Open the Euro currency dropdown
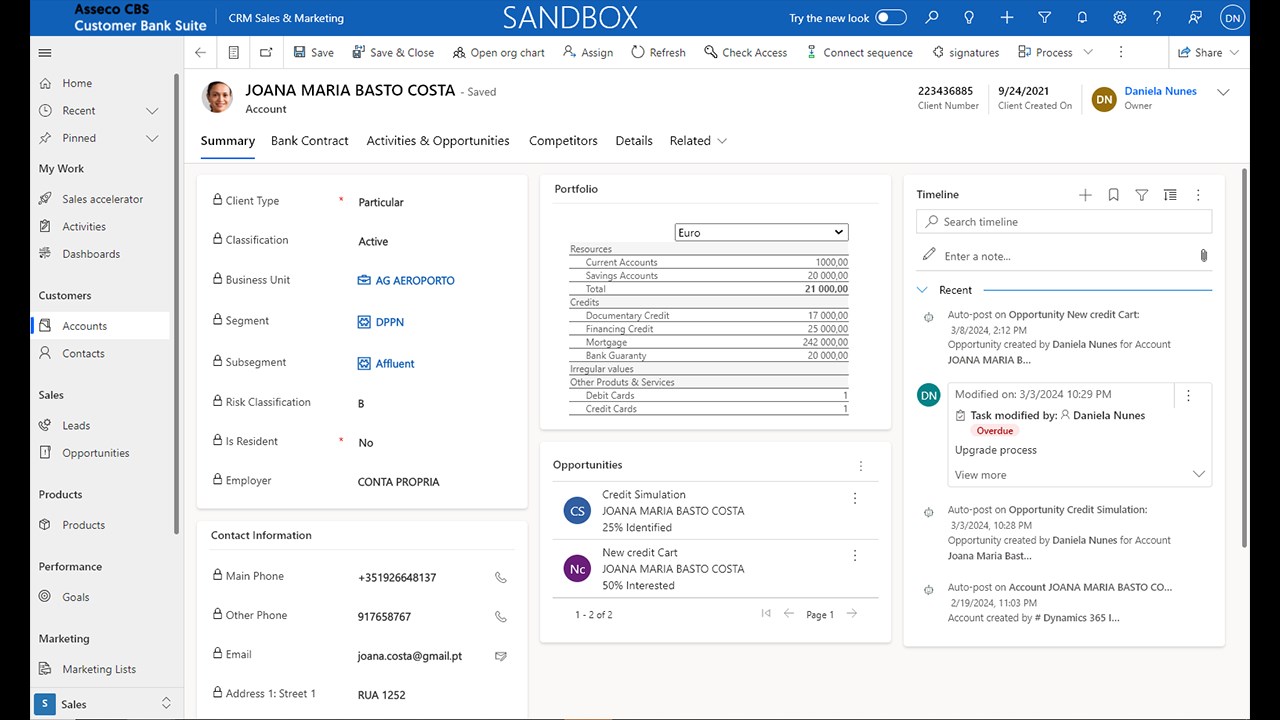 coord(761,232)
